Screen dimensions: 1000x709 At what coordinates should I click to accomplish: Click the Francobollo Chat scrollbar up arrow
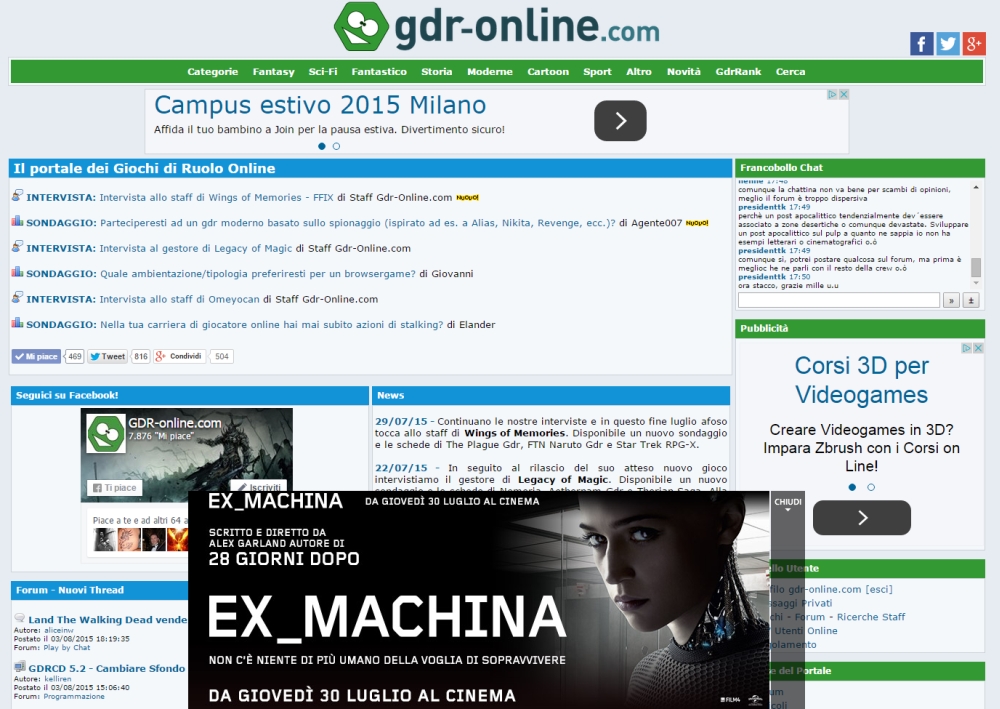tap(976, 187)
